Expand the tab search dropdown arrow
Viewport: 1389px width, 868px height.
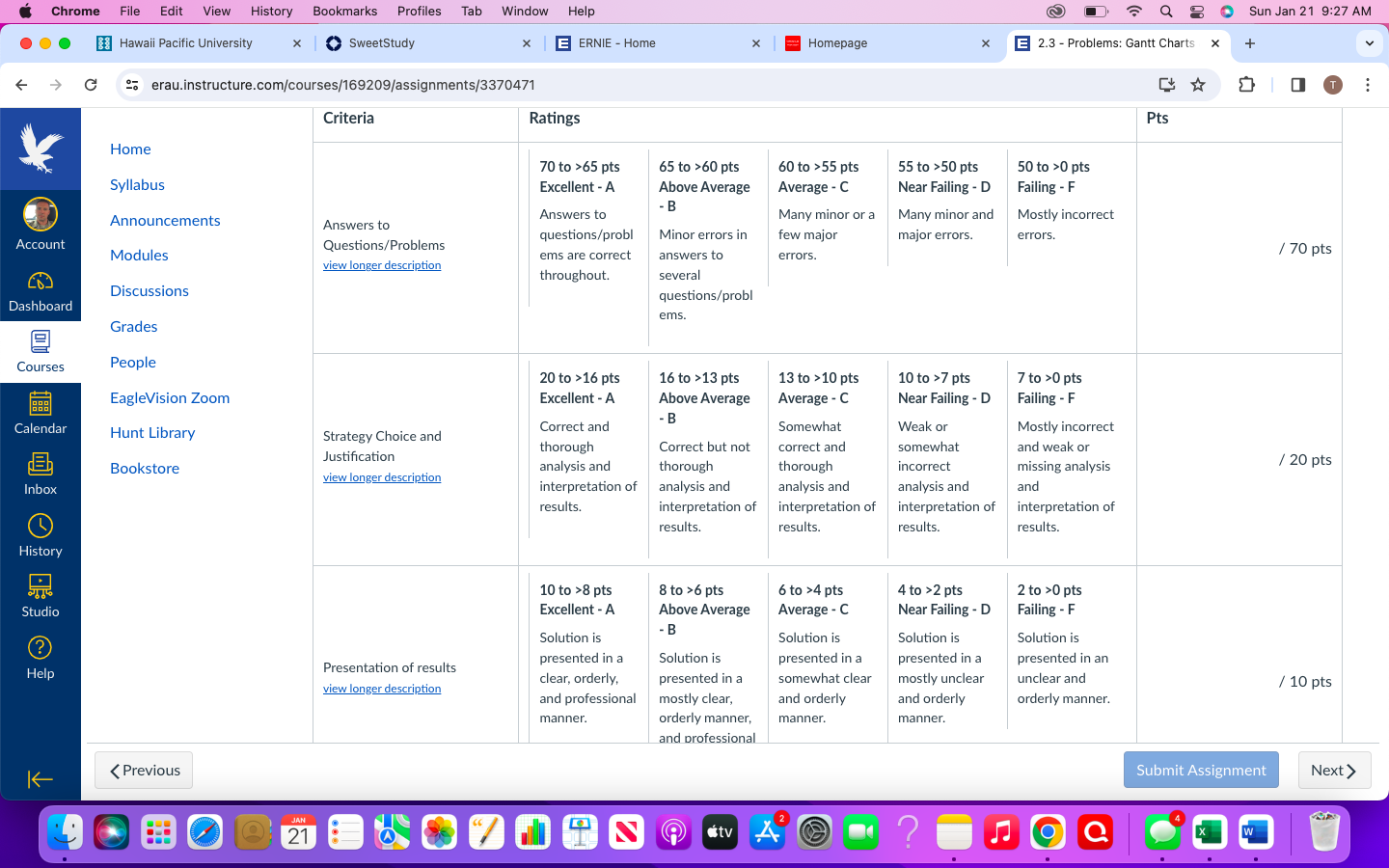point(1369,43)
